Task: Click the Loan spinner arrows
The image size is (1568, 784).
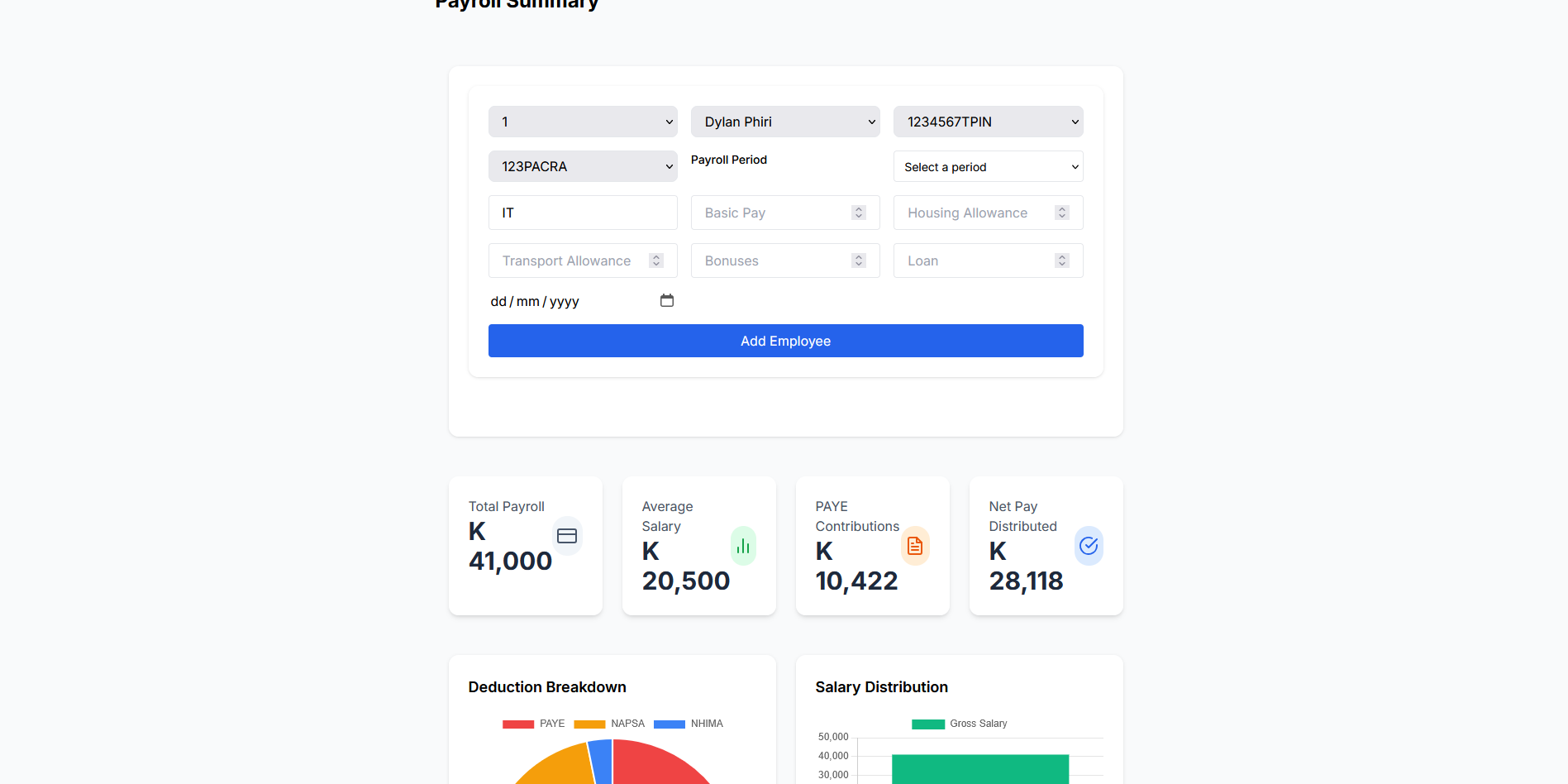Action: click(1062, 261)
